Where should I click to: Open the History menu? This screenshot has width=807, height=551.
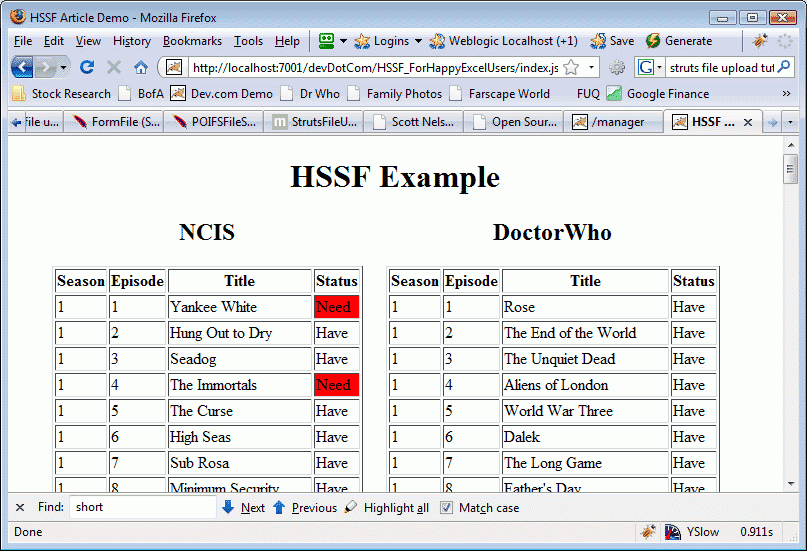click(x=132, y=41)
